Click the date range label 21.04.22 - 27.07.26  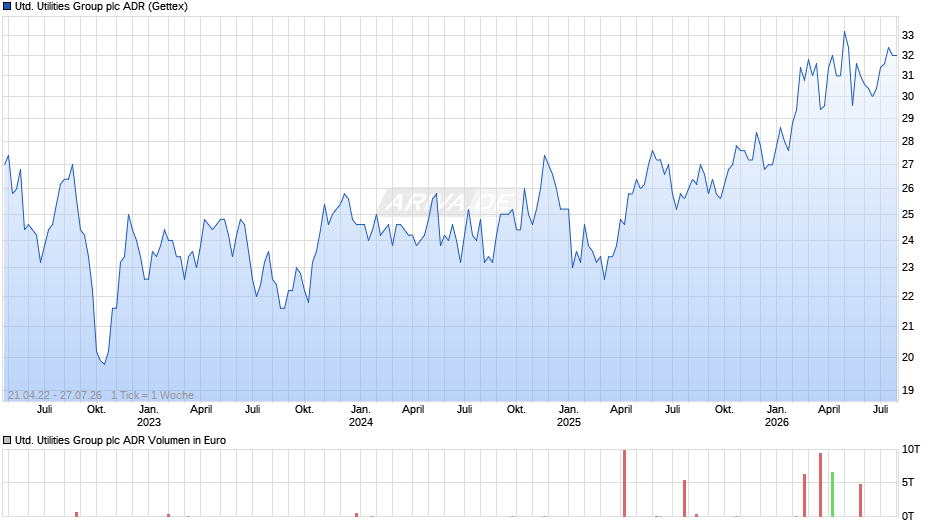(x=55, y=396)
